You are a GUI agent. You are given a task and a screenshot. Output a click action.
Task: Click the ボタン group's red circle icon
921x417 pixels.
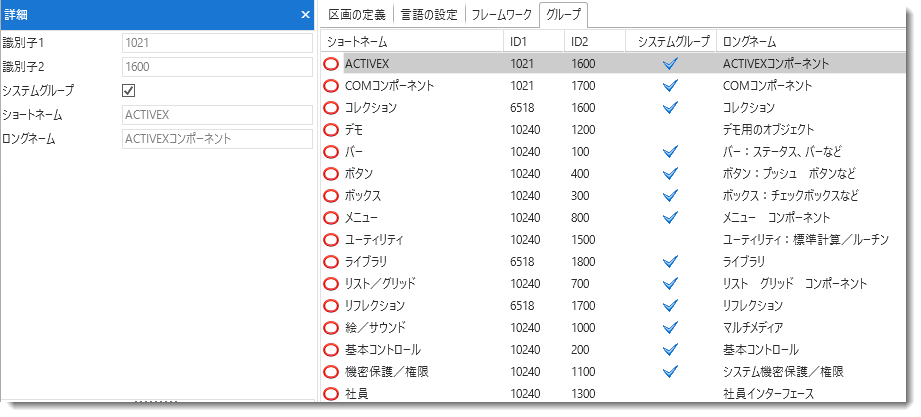pyautogui.click(x=331, y=173)
